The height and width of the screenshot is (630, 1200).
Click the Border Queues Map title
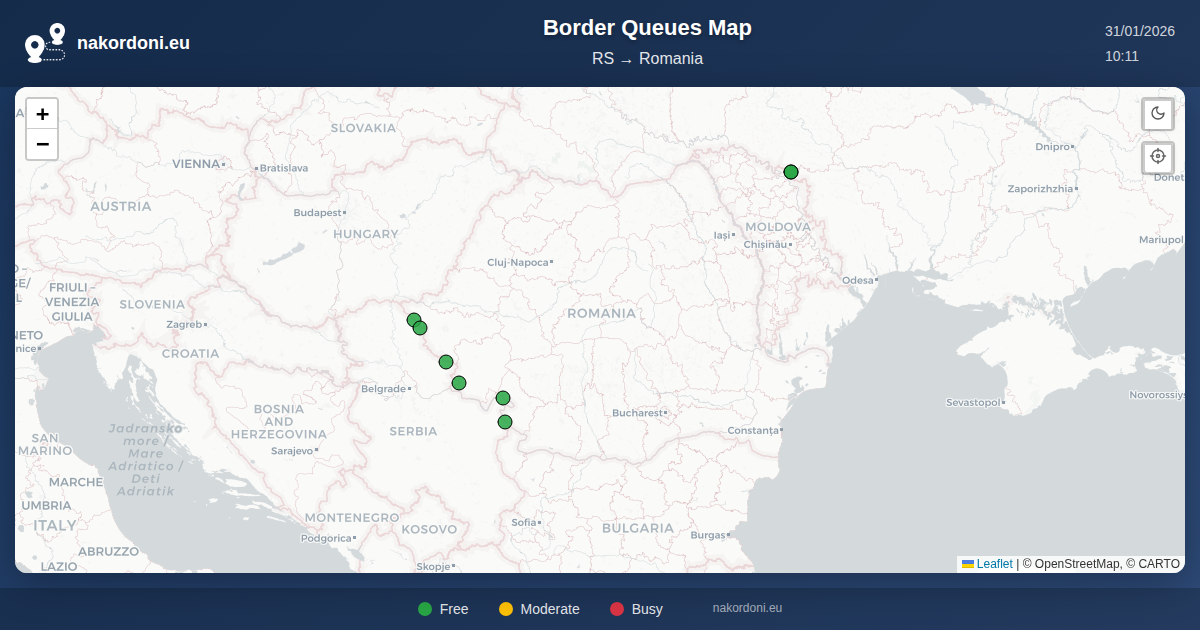click(647, 28)
